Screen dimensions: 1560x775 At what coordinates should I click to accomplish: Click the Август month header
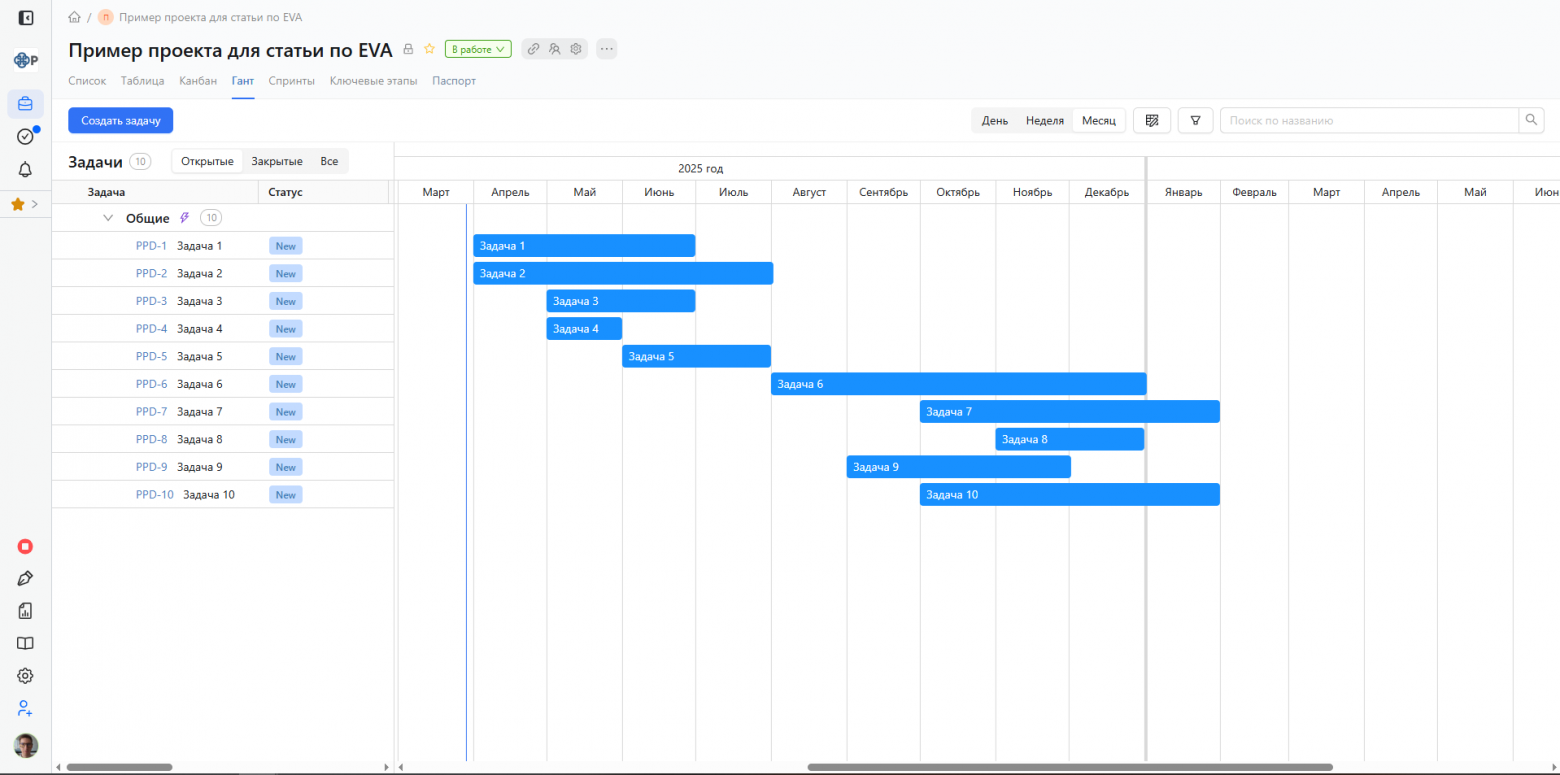[x=809, y=192]
